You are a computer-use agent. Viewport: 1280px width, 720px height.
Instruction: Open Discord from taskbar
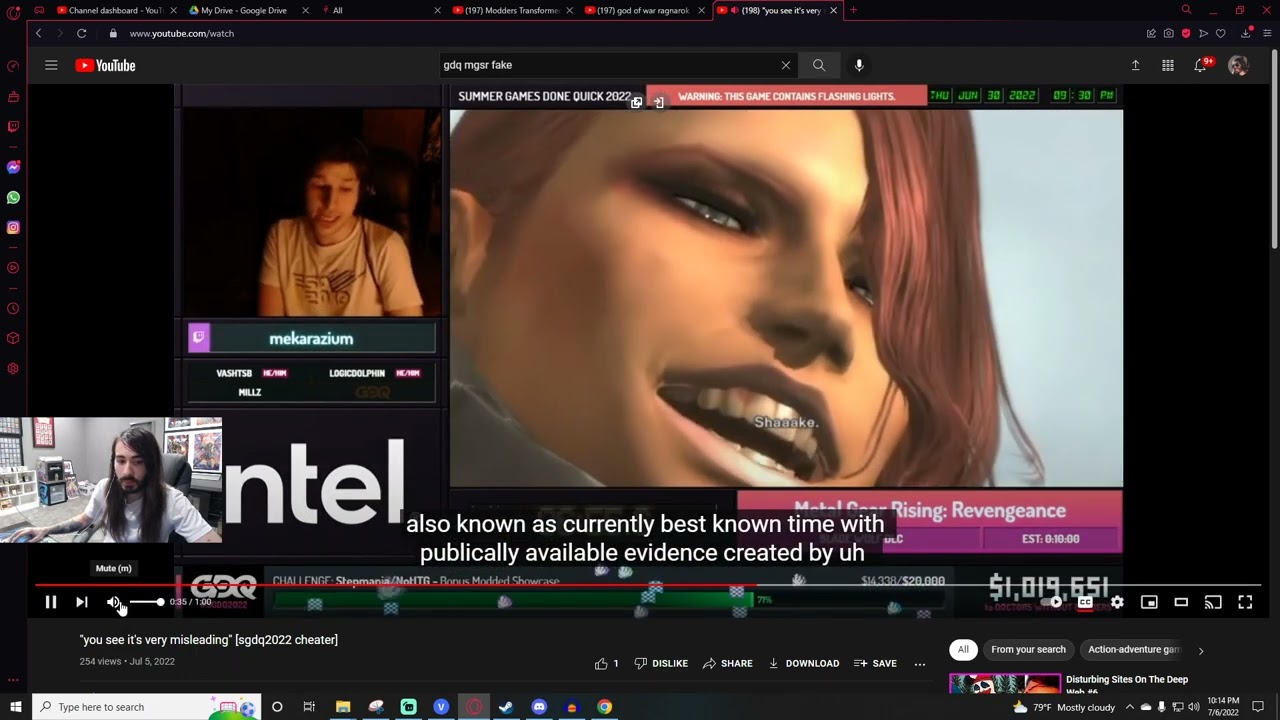pyautogui.click(x=539, y=707)
